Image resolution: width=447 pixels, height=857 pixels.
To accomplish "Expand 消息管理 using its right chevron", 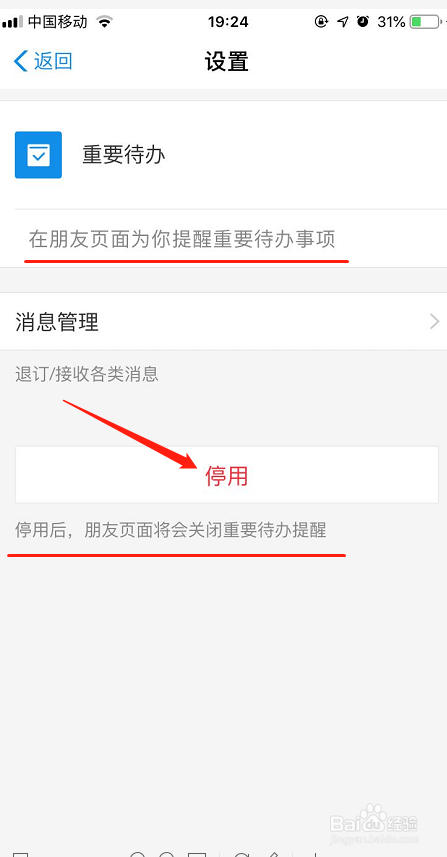I will (x=435, y=321).
